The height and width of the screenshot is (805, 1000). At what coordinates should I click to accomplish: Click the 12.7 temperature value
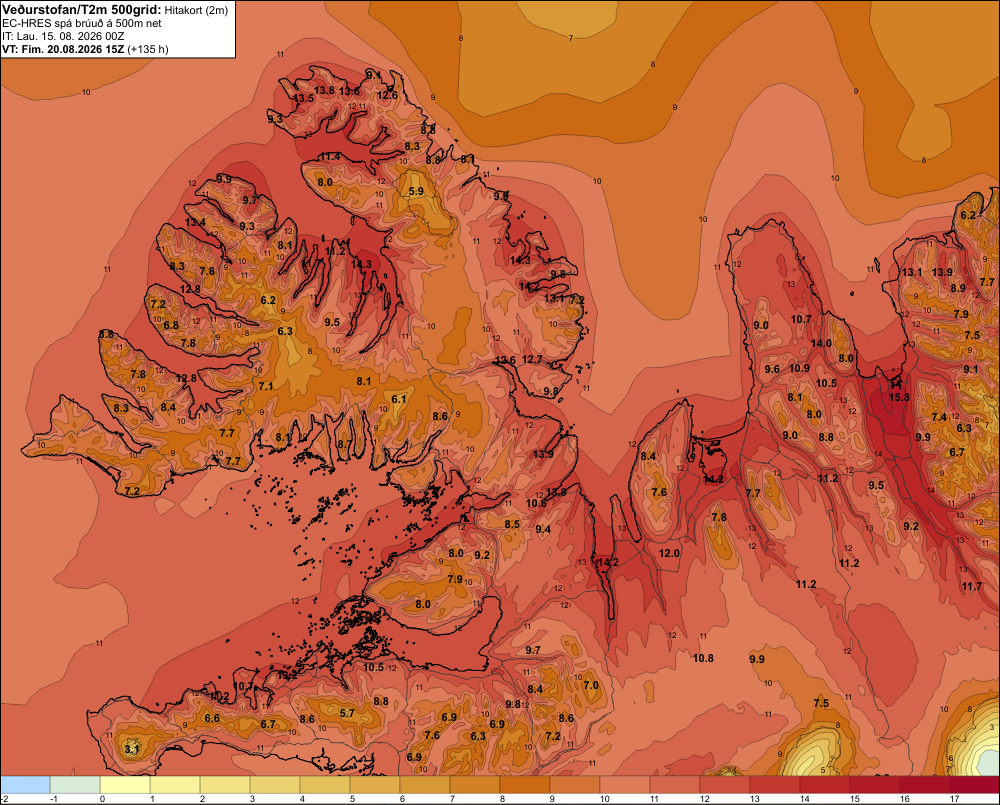coord(532,359)
